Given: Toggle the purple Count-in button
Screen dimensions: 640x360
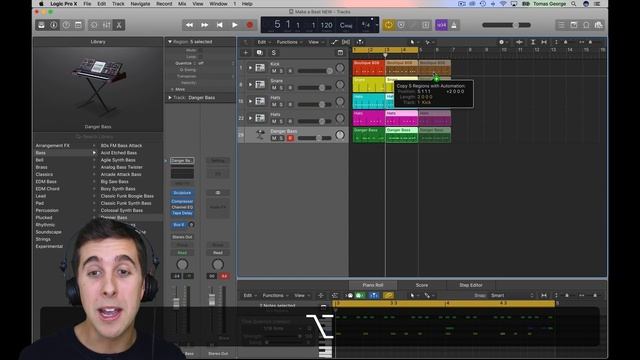Looking at the screenshot, I should point(442,25).
